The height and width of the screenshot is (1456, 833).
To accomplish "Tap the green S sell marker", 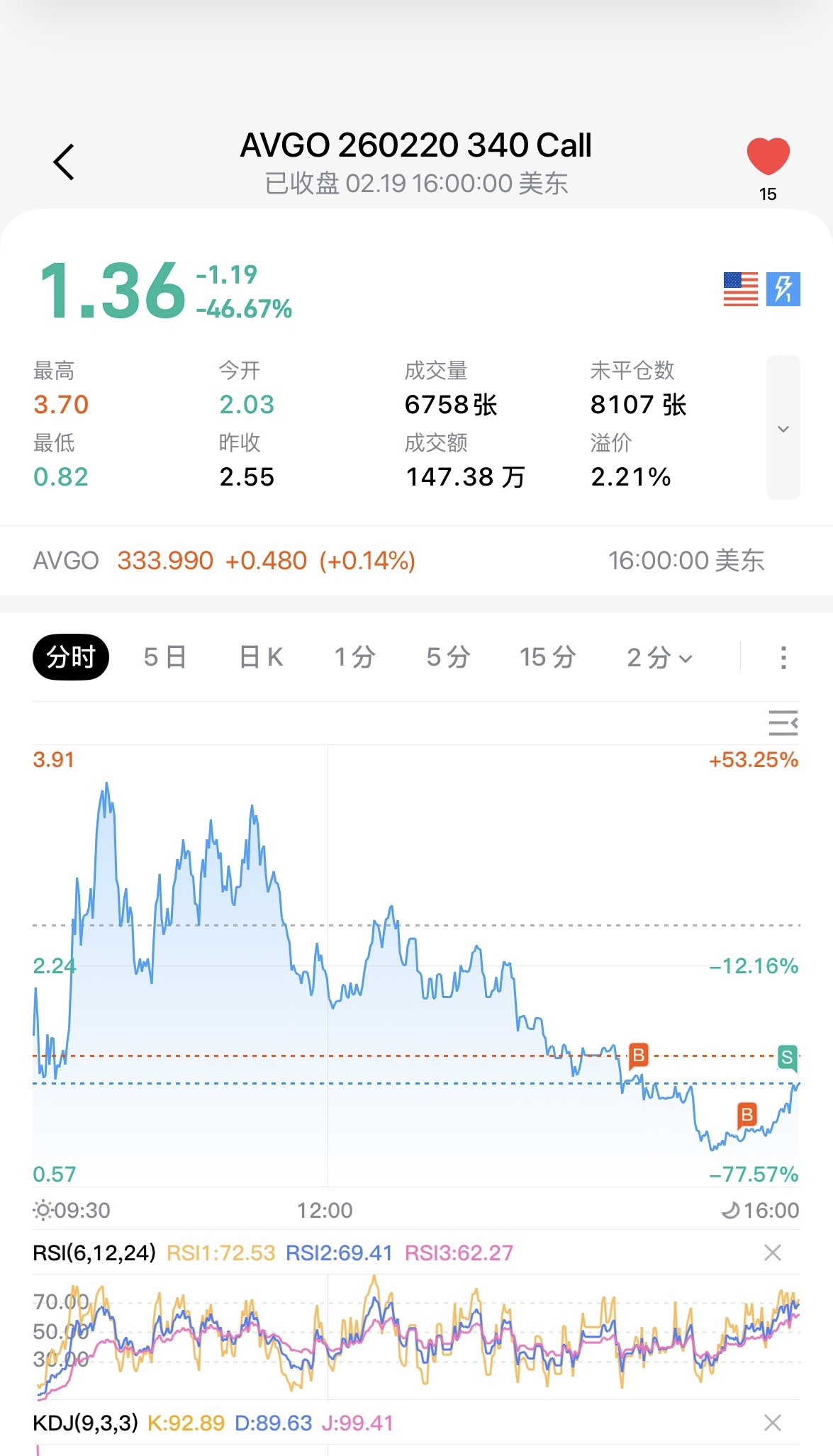I will tap(786, 1057).
